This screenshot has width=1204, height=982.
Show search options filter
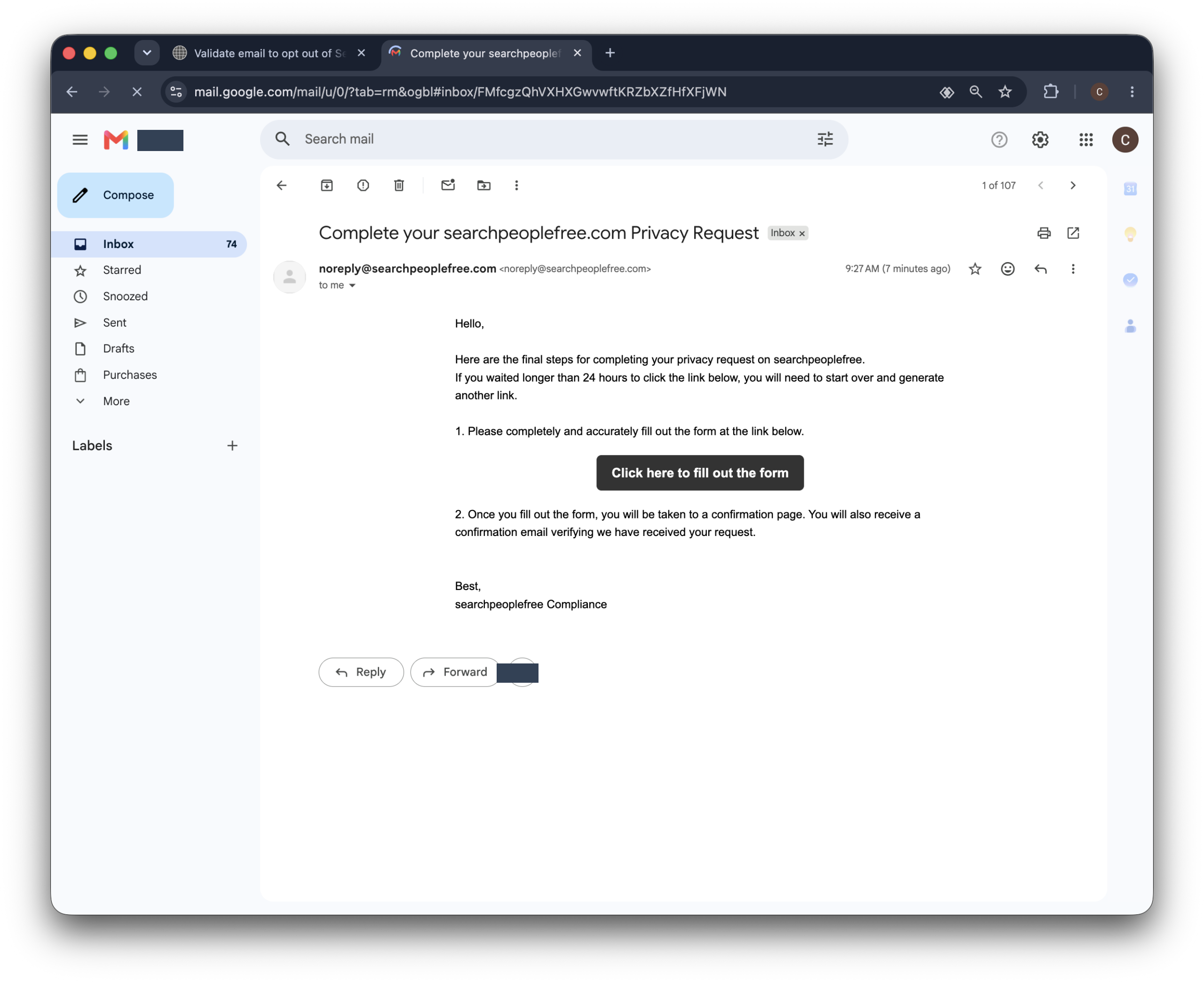pos(825,139)
